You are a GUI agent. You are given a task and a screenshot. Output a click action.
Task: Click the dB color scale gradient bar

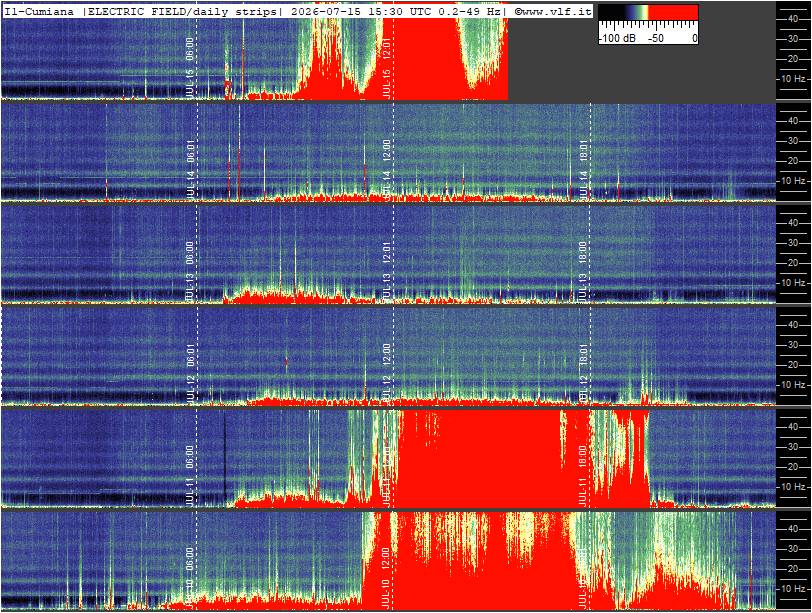(x=648, y=12)
